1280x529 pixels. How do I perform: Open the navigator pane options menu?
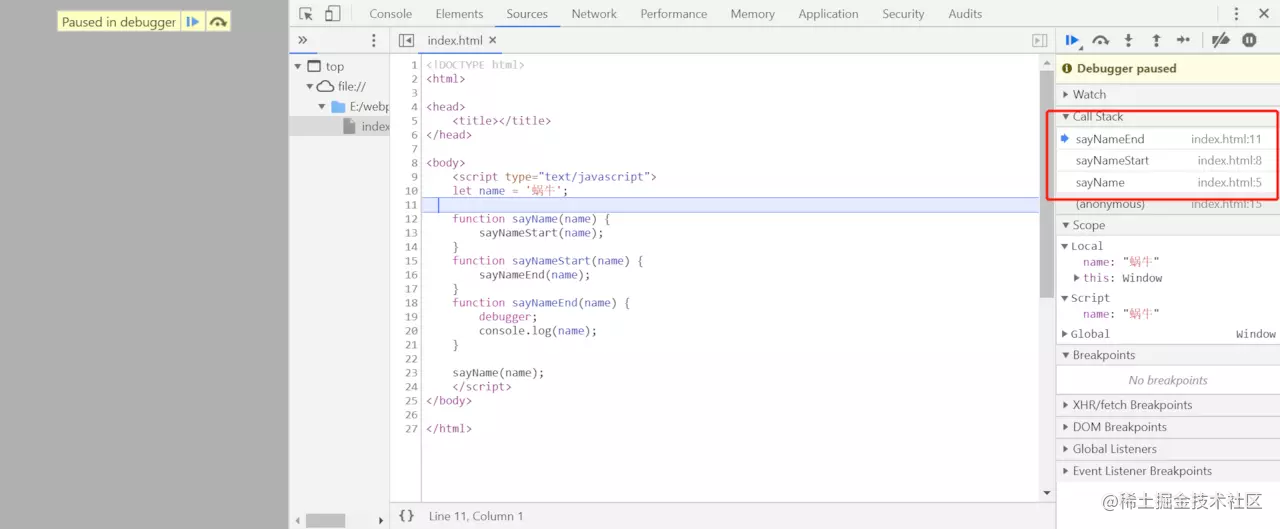pos(374,40)
